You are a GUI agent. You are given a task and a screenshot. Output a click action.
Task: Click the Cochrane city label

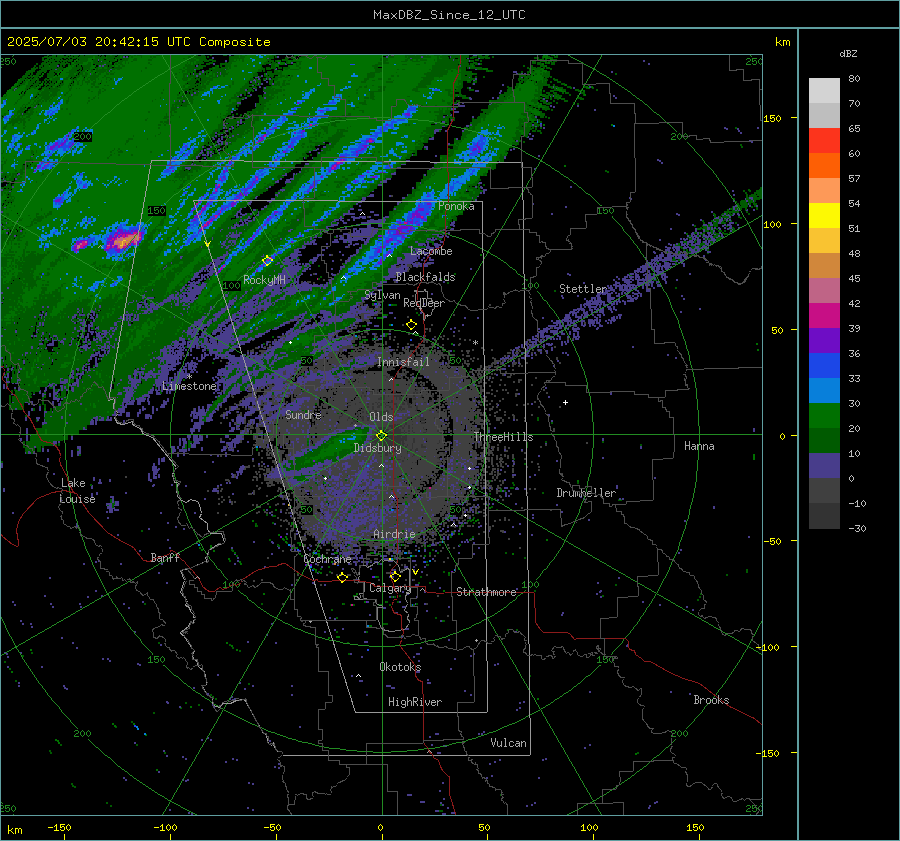pos(327,559)
